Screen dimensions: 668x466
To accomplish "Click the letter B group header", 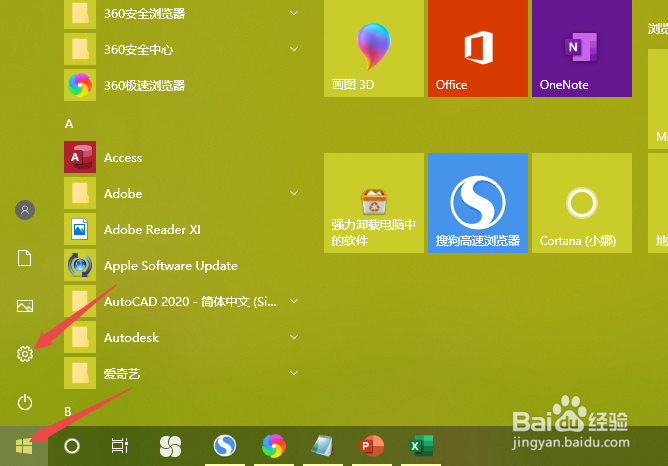I will [x=68, y=411].
